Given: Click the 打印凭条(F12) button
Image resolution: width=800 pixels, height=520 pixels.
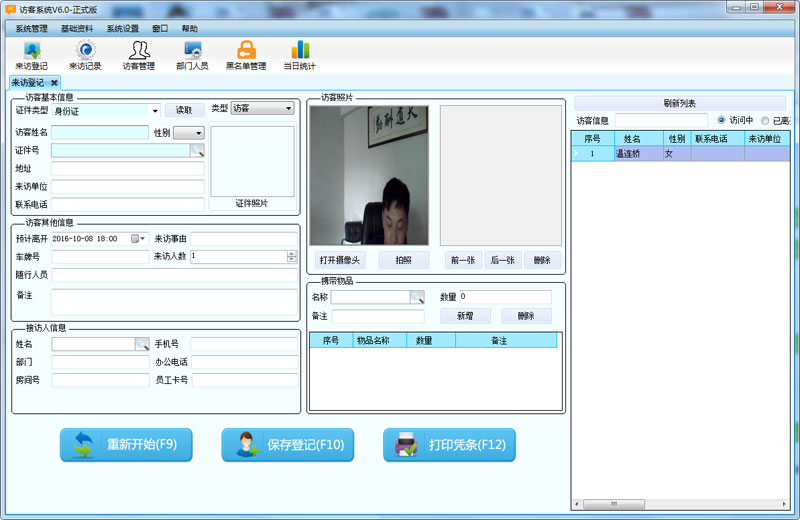Looking at the screenshot, I should (x=449, y=445).
